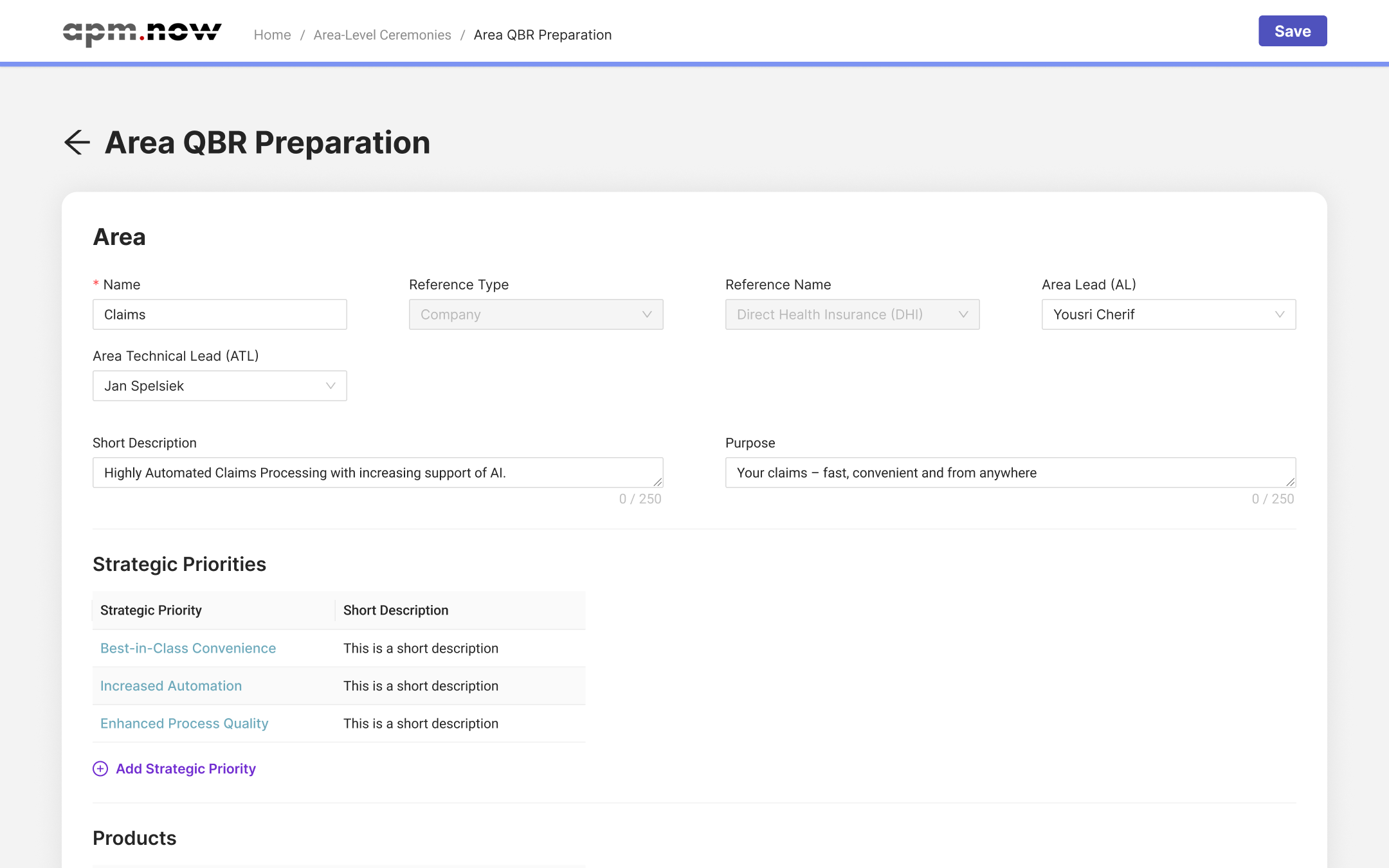
Task: Click the plus circle icon for strategic priority
Action: (x=100, y=769)
